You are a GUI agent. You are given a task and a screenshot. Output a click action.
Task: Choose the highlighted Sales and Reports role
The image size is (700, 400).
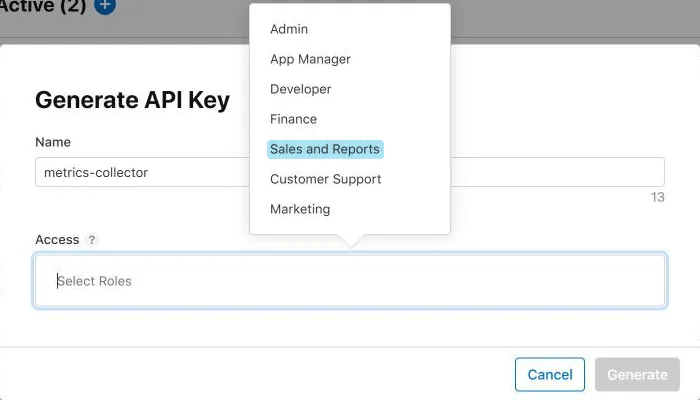(325, 149)
